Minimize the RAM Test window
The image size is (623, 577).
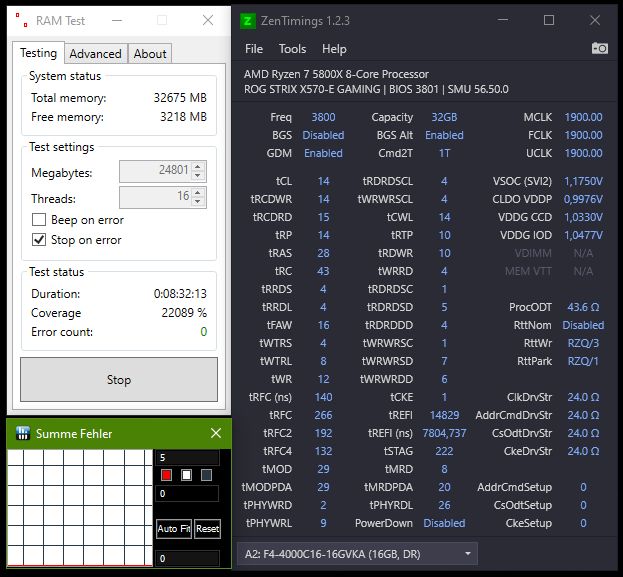[x=117, y=20]
